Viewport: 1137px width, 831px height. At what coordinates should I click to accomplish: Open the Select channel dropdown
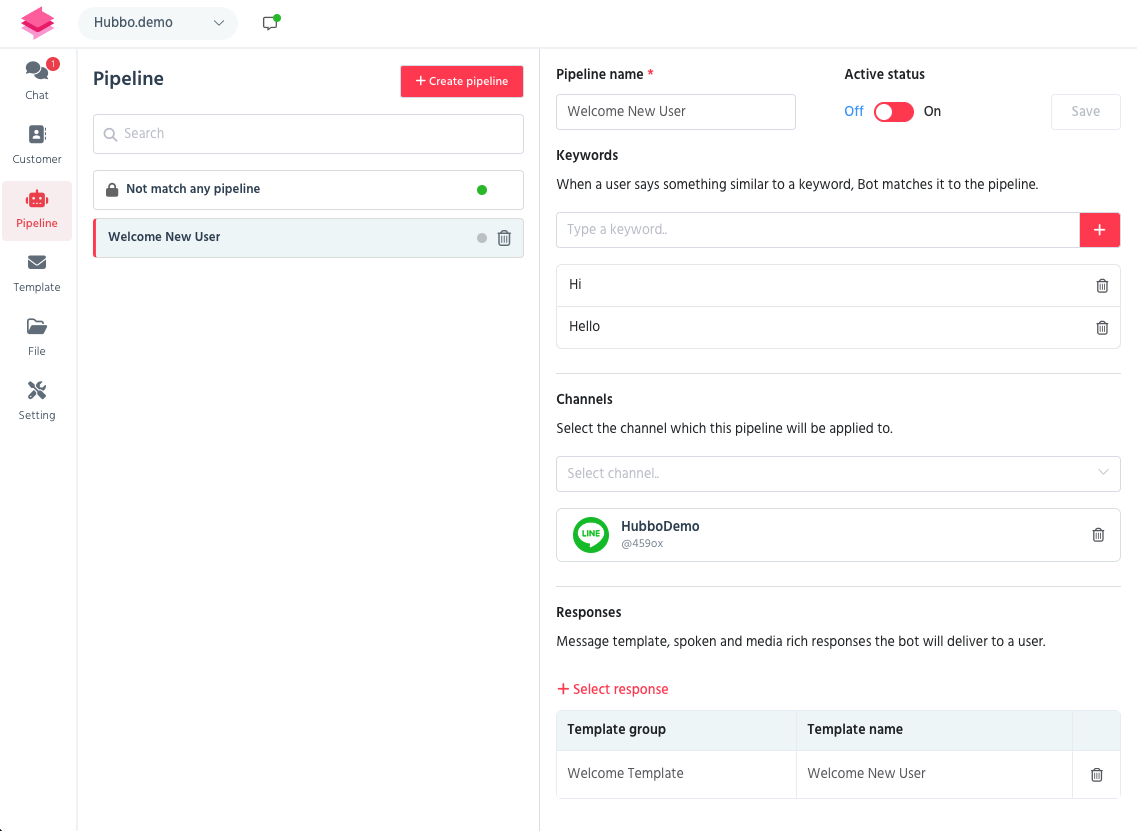click(838, 473)
